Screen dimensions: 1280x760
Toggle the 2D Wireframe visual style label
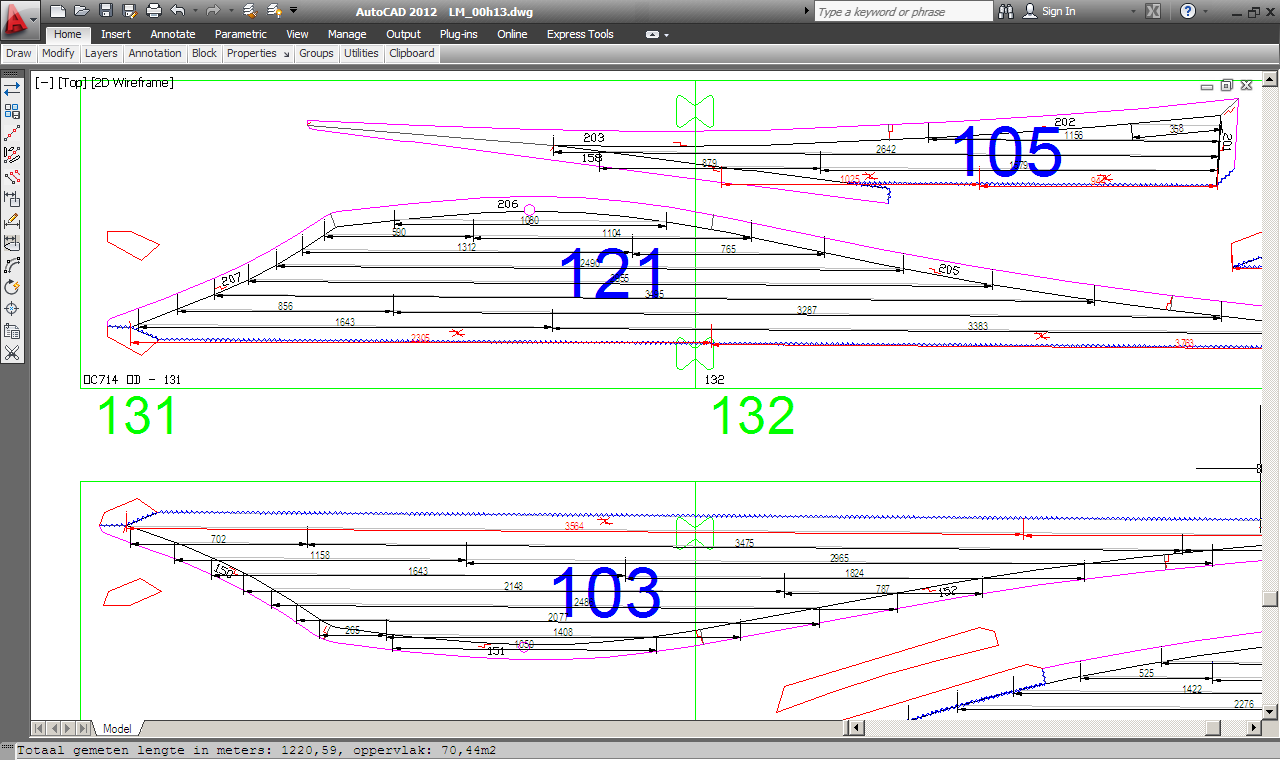(x=132, y=83)
